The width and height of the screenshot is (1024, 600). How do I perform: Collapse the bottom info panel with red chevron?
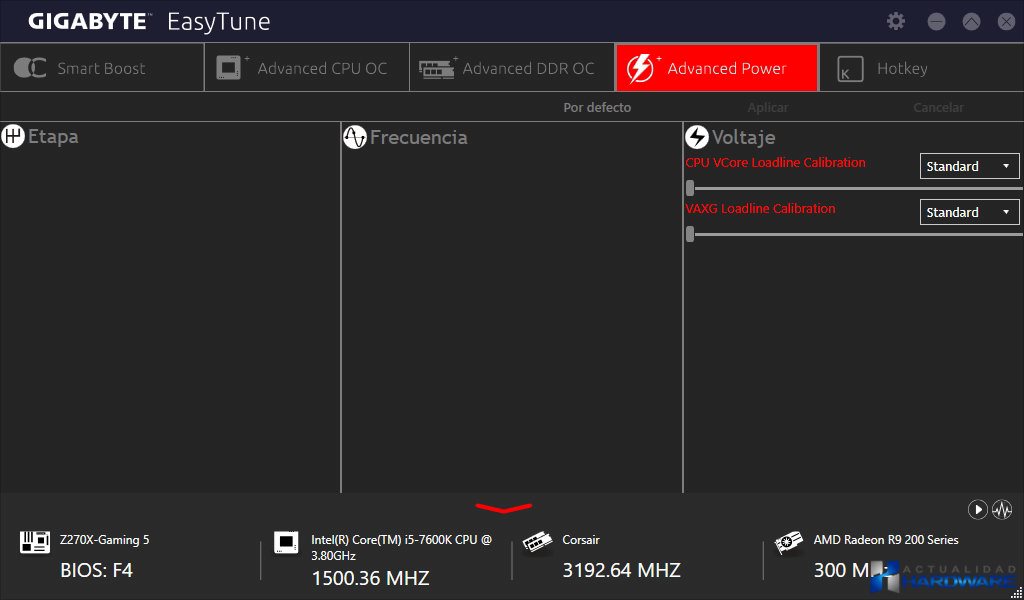(504, 508)
